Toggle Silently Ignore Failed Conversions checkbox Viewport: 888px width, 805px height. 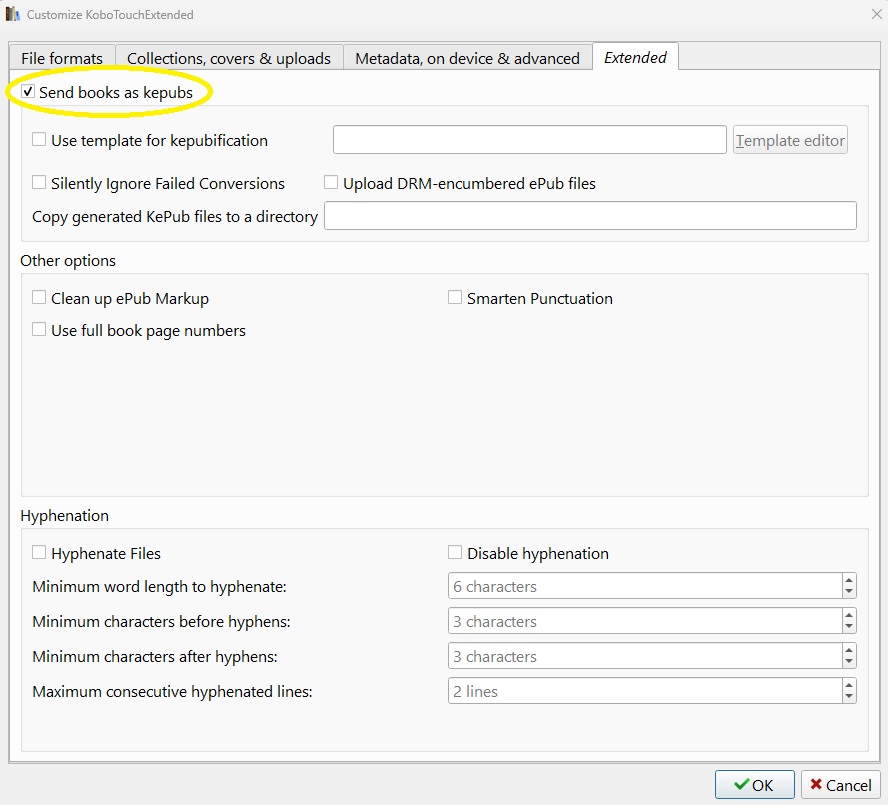point(40,183)
